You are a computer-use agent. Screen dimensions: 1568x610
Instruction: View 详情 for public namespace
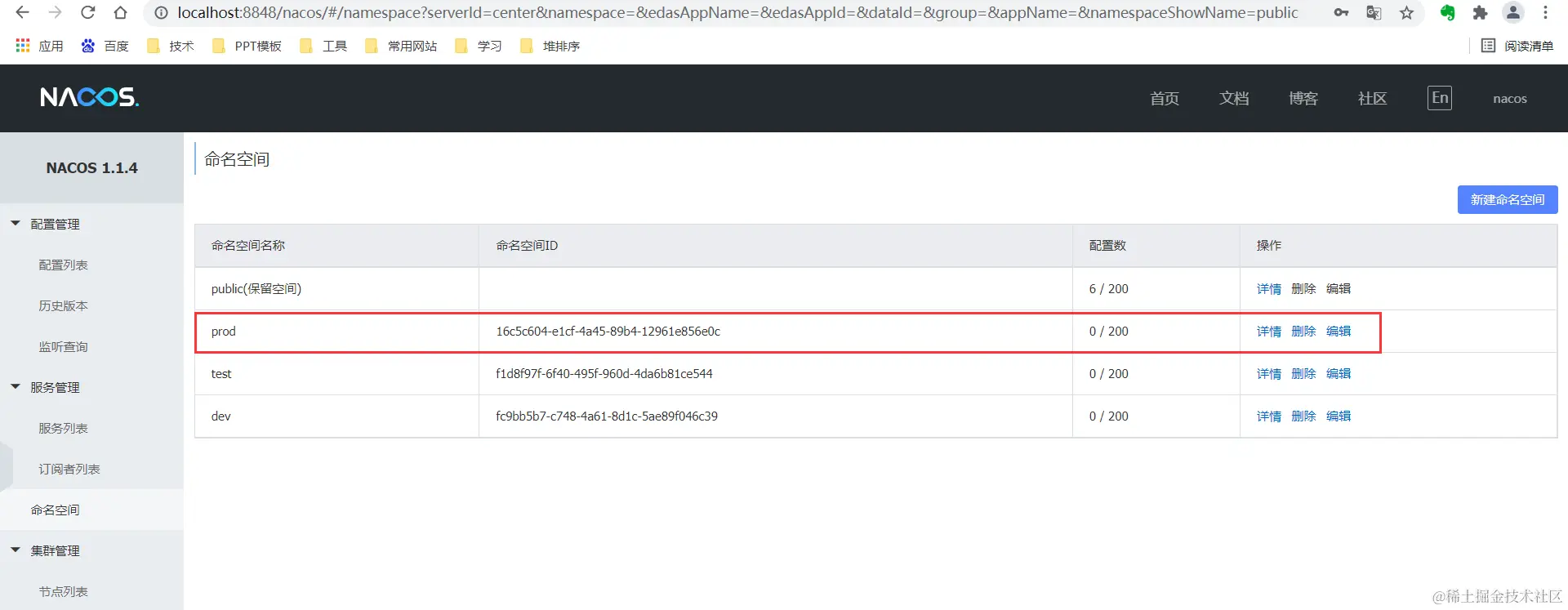pos(1269,288)
